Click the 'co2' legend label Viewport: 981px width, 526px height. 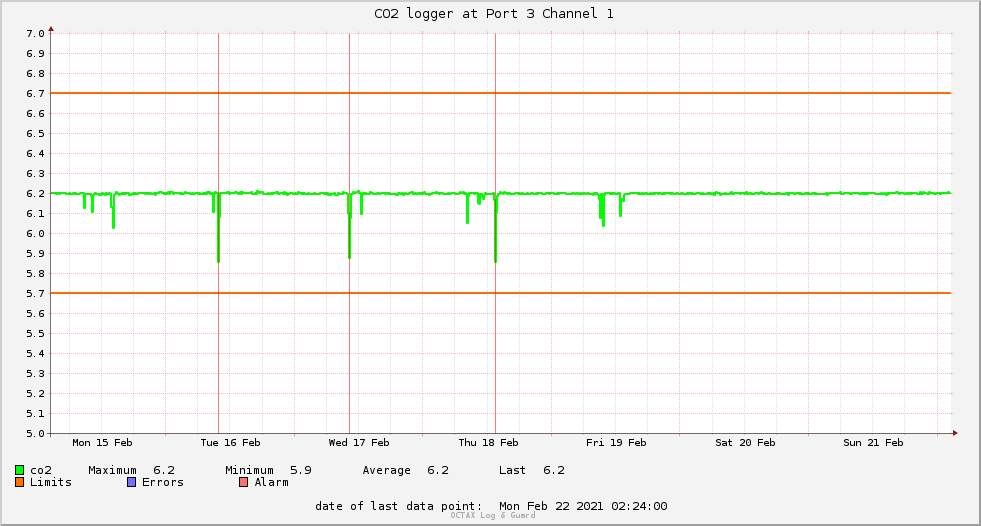click(41, 470)
